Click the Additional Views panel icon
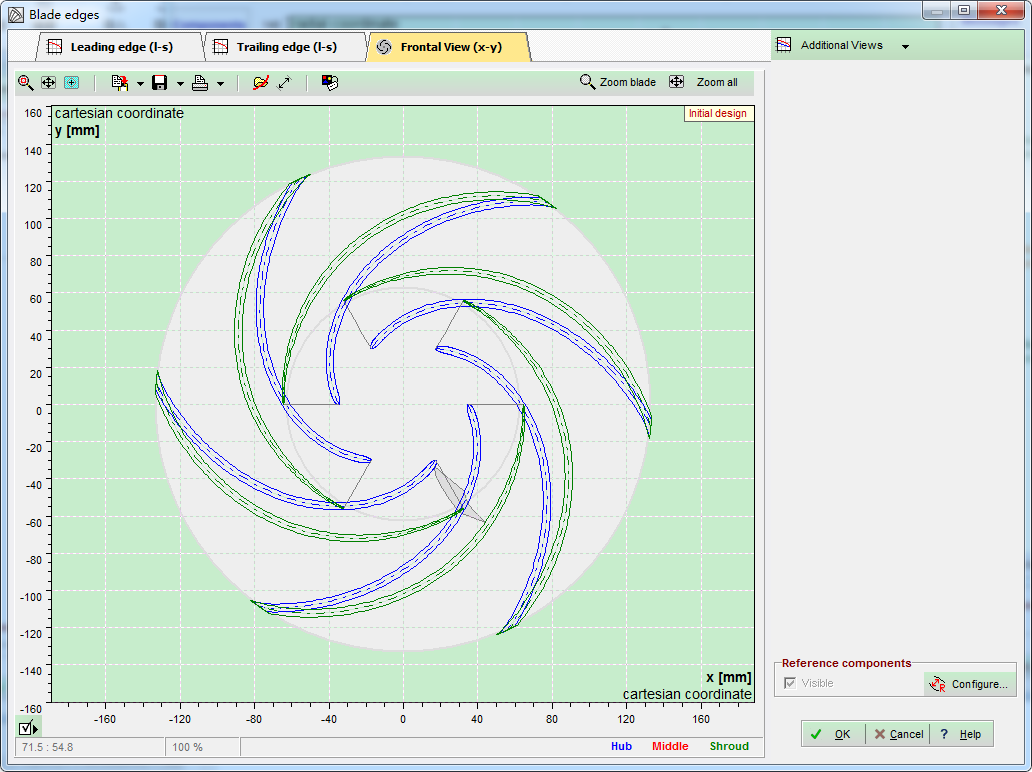The image size is (1032, 772). click(783, 45)
